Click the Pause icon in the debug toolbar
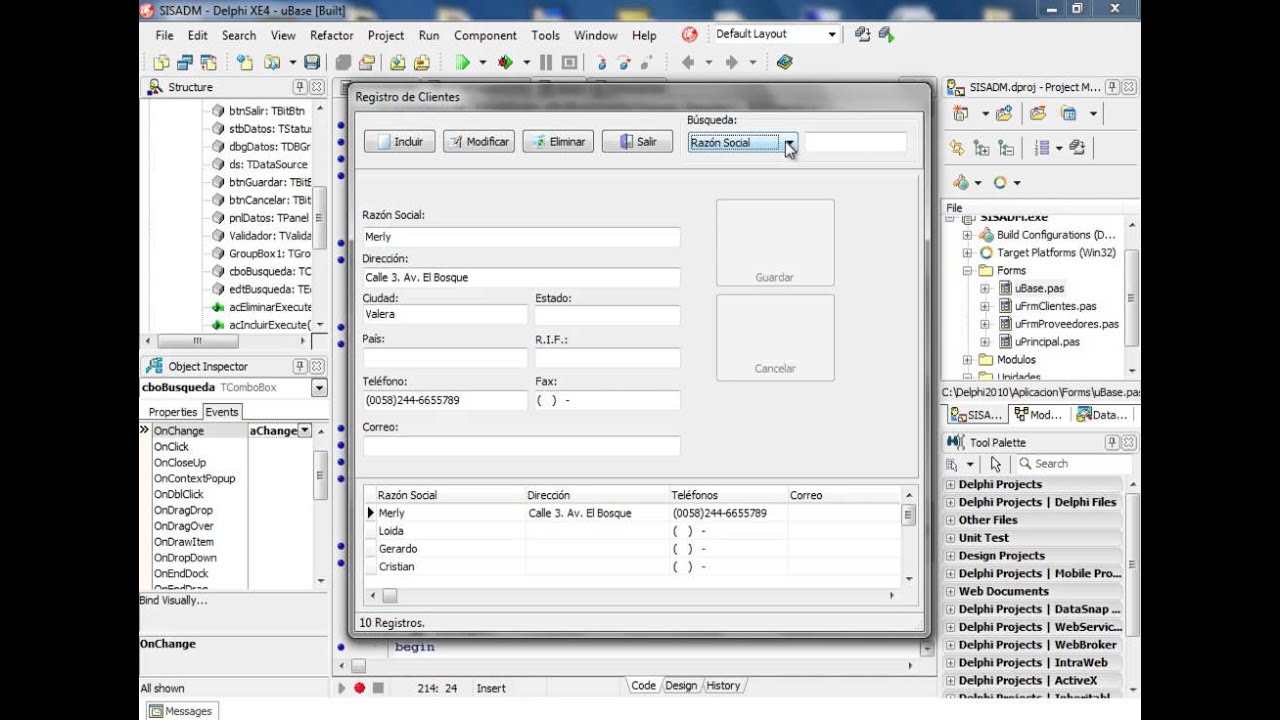This screenshot has height=720, width=1280. tap(546, 62)
